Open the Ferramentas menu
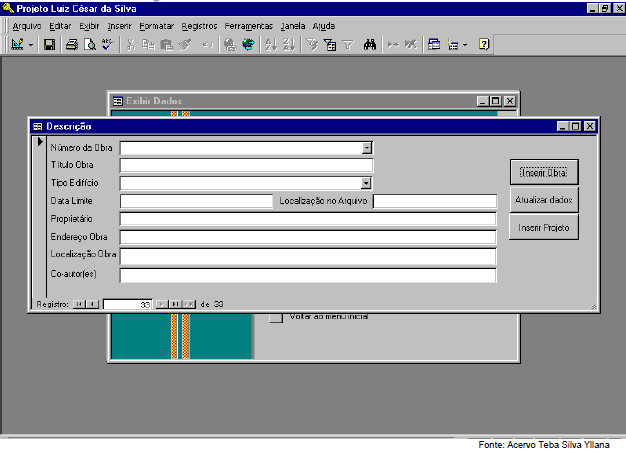This screenshot has width=626, height=452. coord(248,26)
